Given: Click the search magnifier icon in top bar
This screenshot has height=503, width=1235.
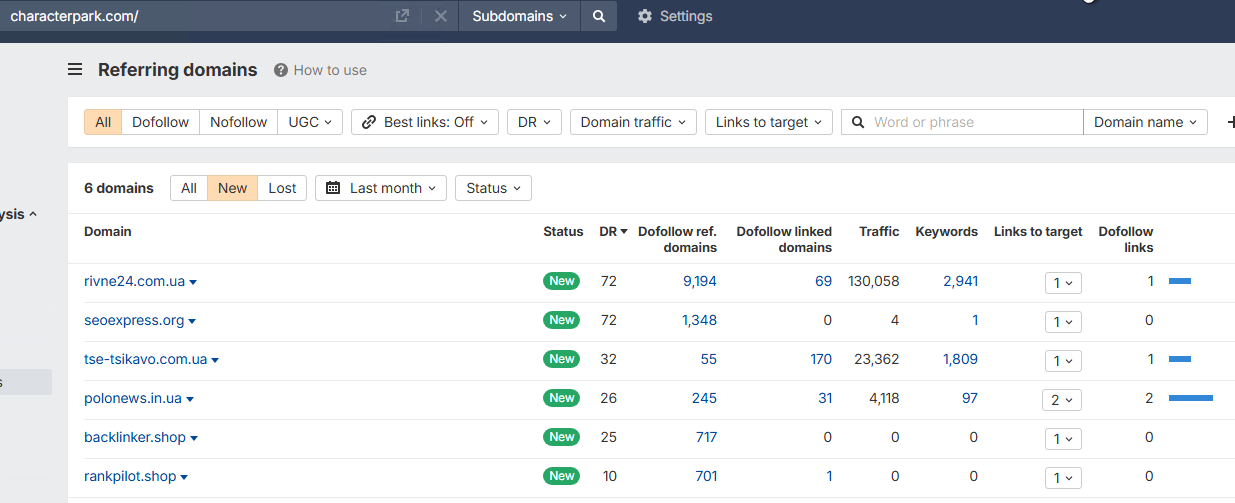Looking at the screenshot, I should tap(598, 16).
